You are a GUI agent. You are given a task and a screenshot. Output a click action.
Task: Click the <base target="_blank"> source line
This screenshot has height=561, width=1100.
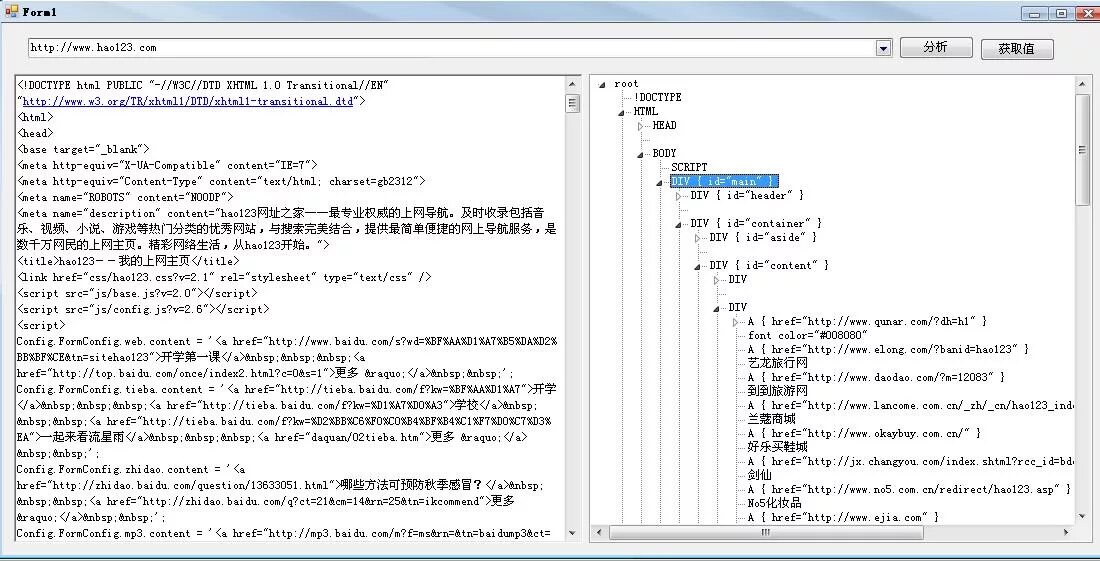83,149
